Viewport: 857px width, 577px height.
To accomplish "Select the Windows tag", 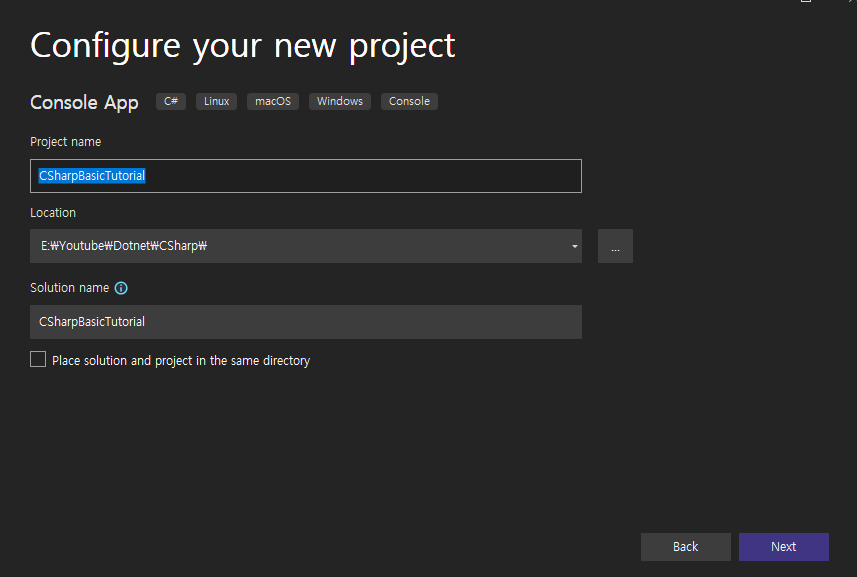I will 339,101.
